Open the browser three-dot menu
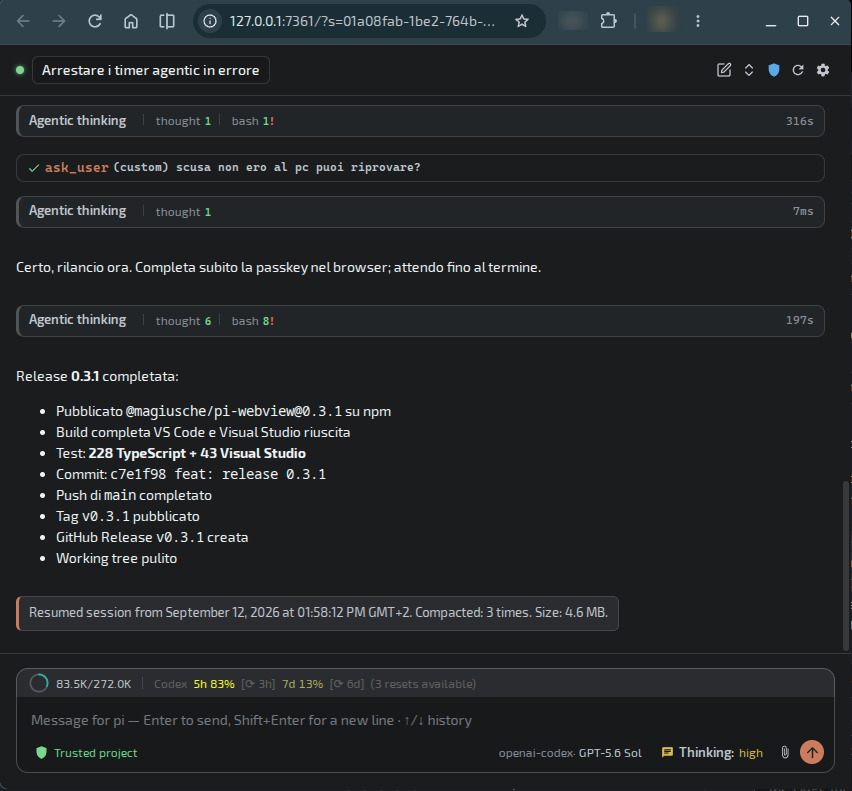852x791 pixels. (x=698, y=21)
